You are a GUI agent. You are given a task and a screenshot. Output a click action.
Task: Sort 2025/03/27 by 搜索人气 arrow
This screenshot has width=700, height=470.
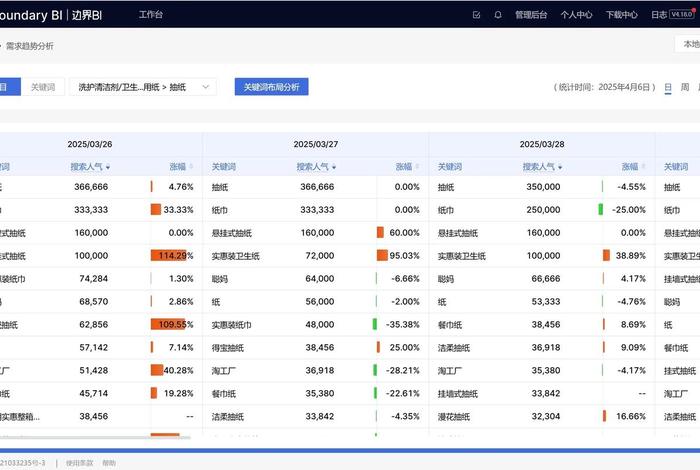[x=334, y=167]
